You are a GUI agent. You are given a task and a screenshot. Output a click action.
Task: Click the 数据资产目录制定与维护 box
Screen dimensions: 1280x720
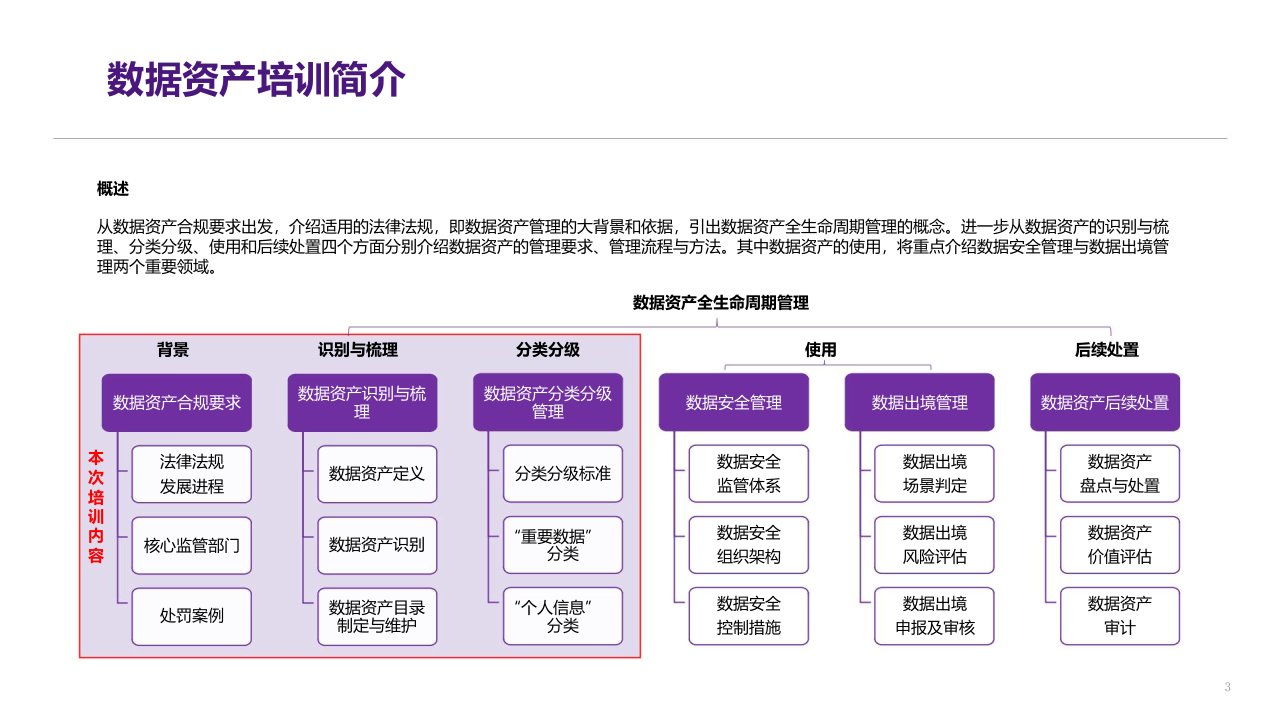pos(377,616)
